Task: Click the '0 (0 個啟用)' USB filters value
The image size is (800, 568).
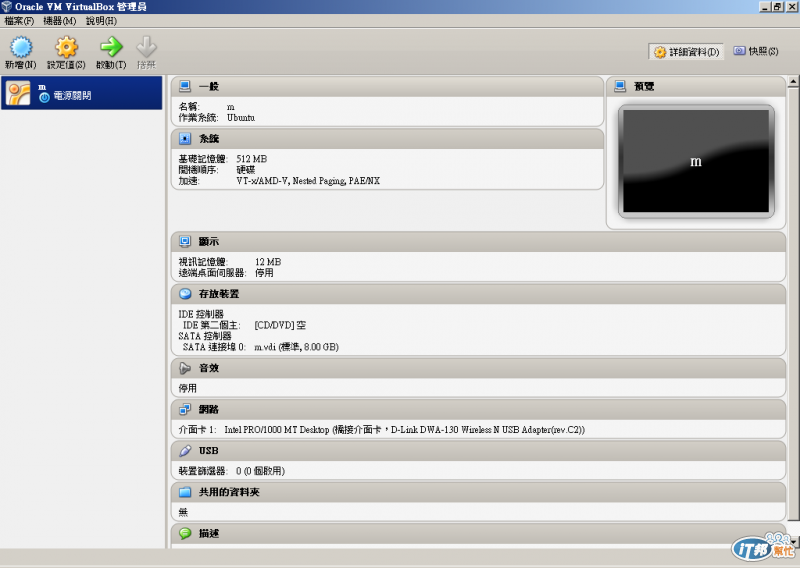Action: pyautogui.click(x=260, y=471)
